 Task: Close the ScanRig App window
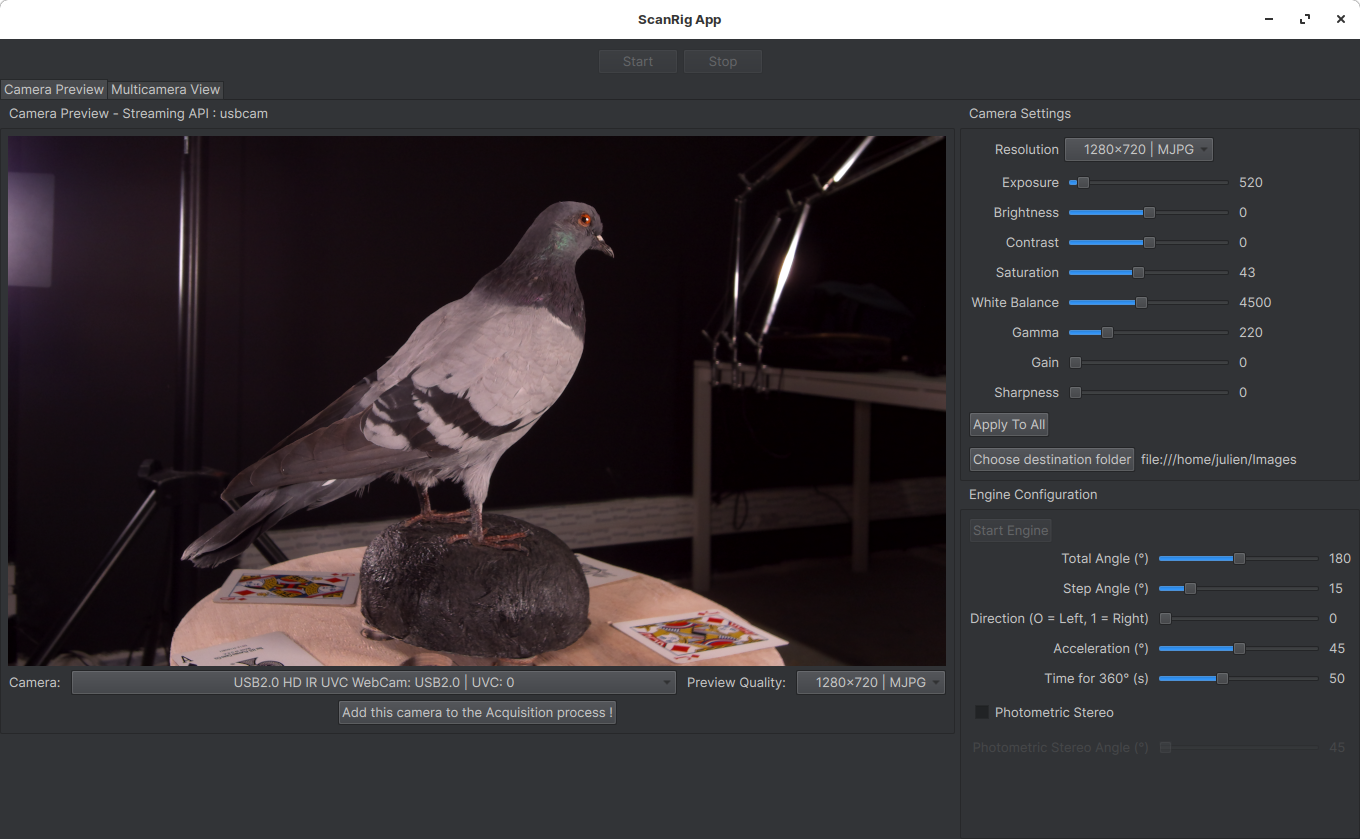pos(1339,20)
